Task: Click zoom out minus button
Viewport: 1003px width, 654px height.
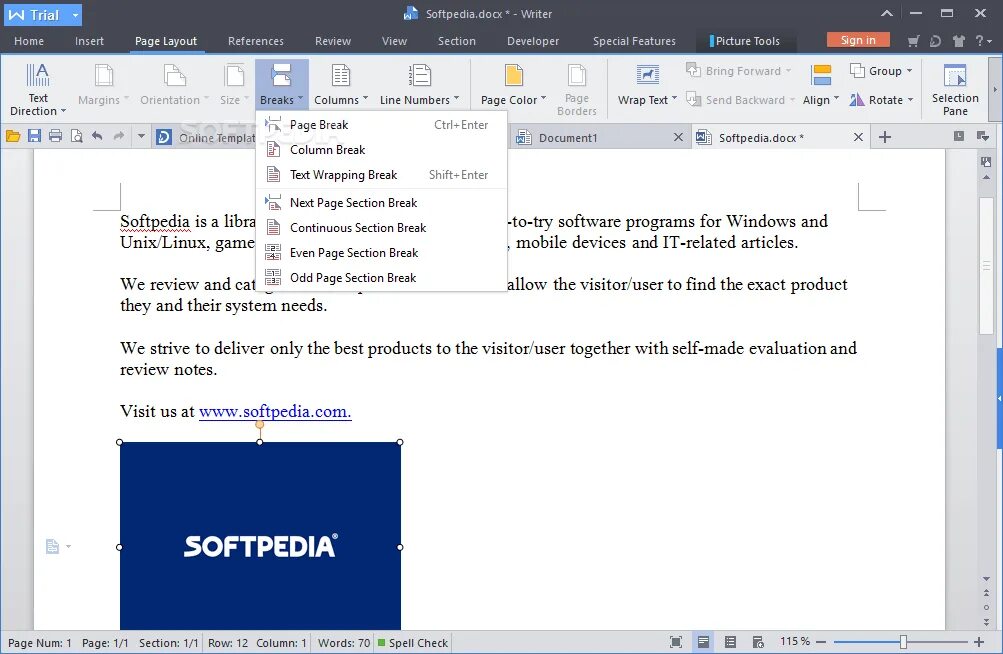Action: (x=821, y=642)
